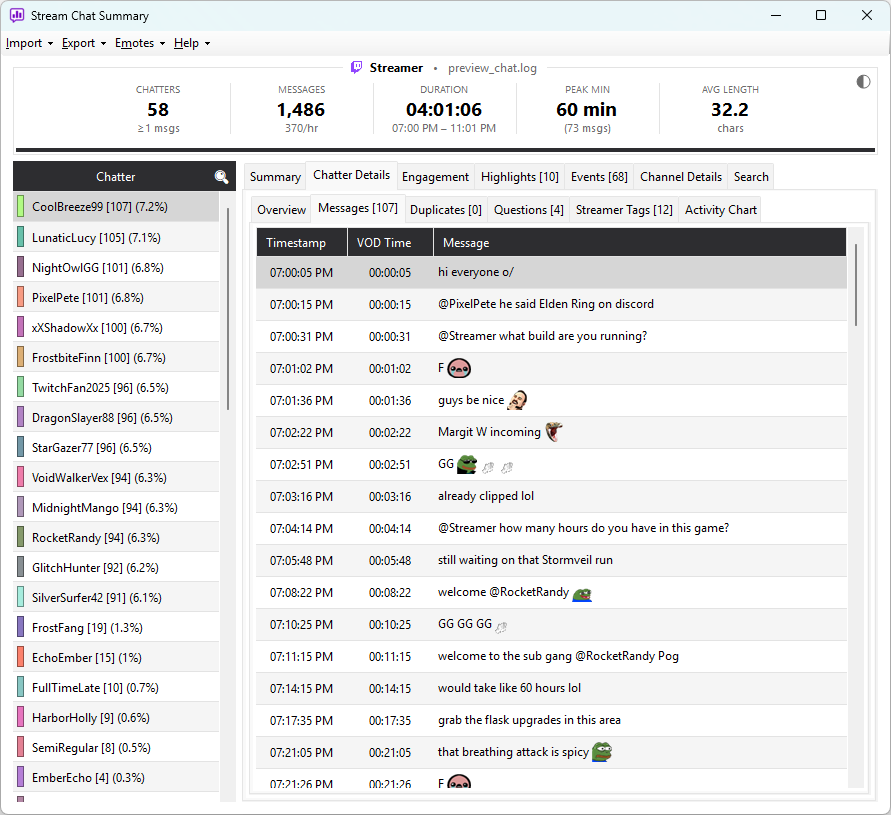This screenshot has height=815, width=891.
Task: Click the emote after 'that breathing attack is spicy'
Action: click(x=602, y=752)
